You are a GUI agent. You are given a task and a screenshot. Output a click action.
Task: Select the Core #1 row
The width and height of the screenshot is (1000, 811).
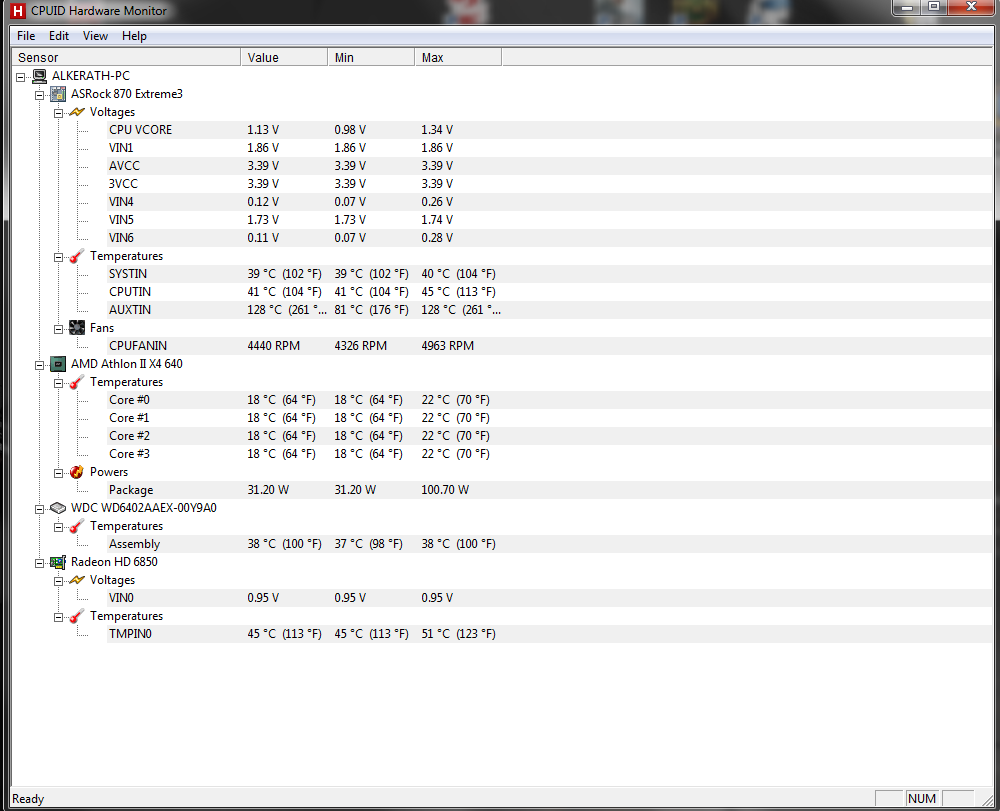(550, 418)
